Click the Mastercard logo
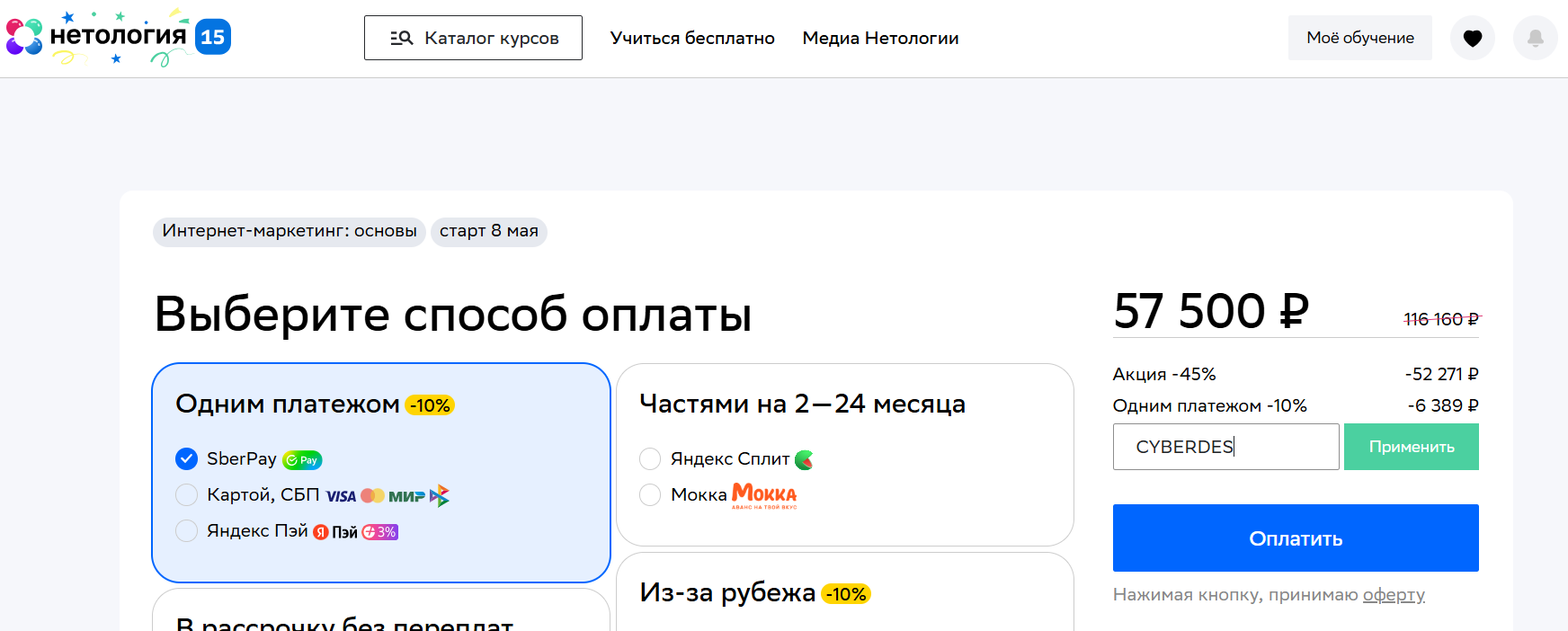 [372, 495]
